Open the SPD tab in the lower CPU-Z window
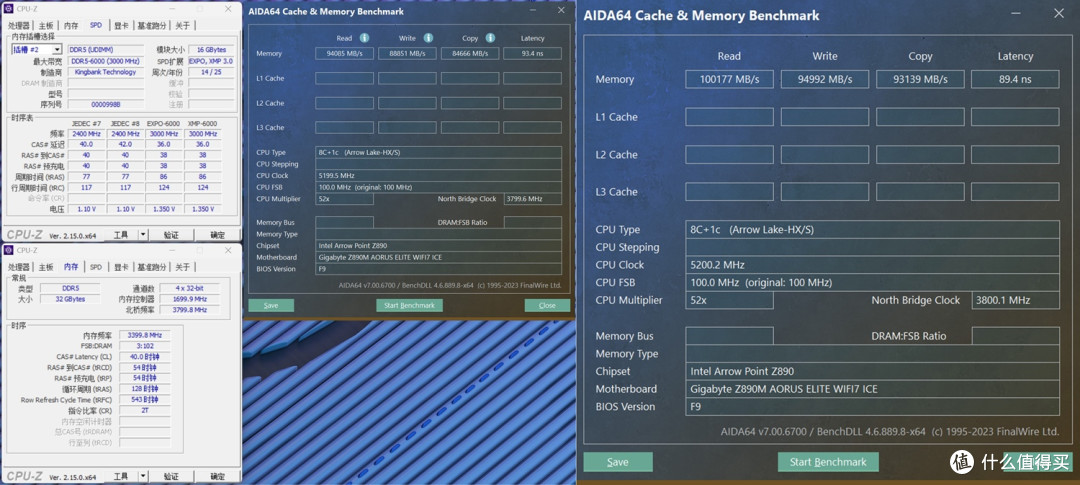 coord(96,267)
